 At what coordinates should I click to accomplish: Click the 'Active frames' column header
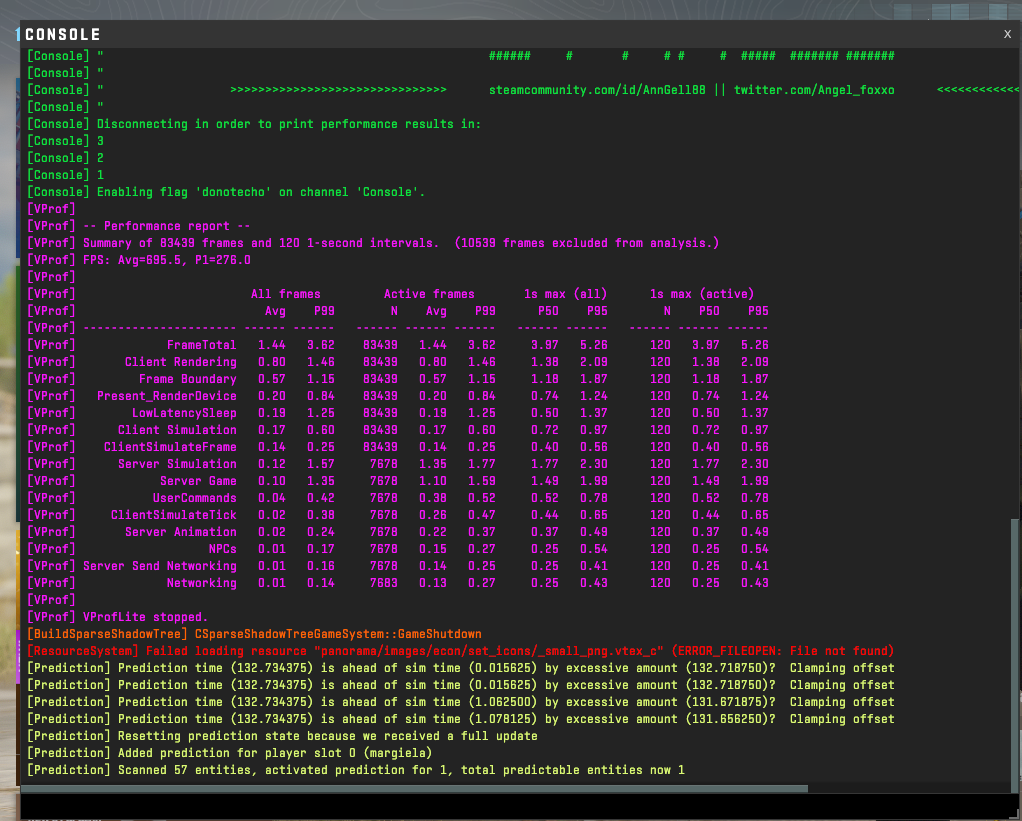[429, 294]
